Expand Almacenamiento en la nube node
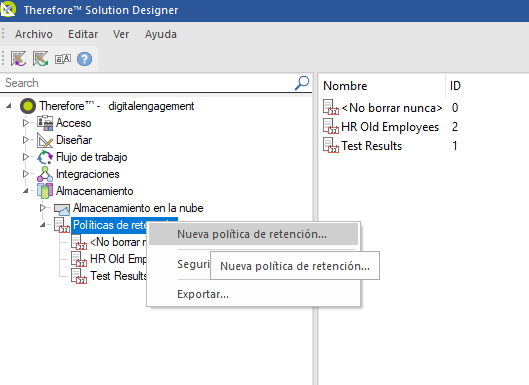The image size is (529, 385). coord(43,208)
